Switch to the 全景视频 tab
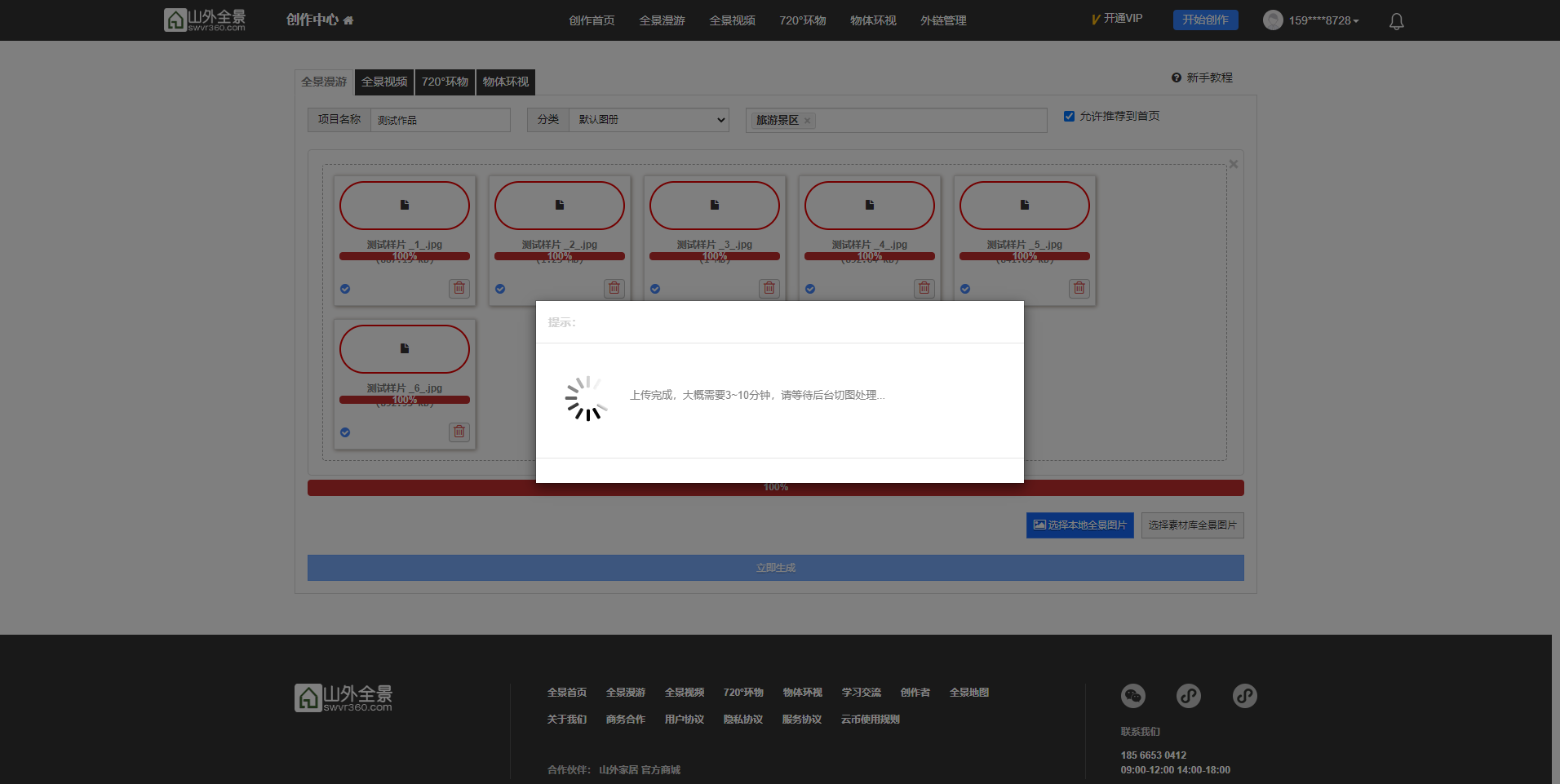The image size is (1560, 784). 384,82
